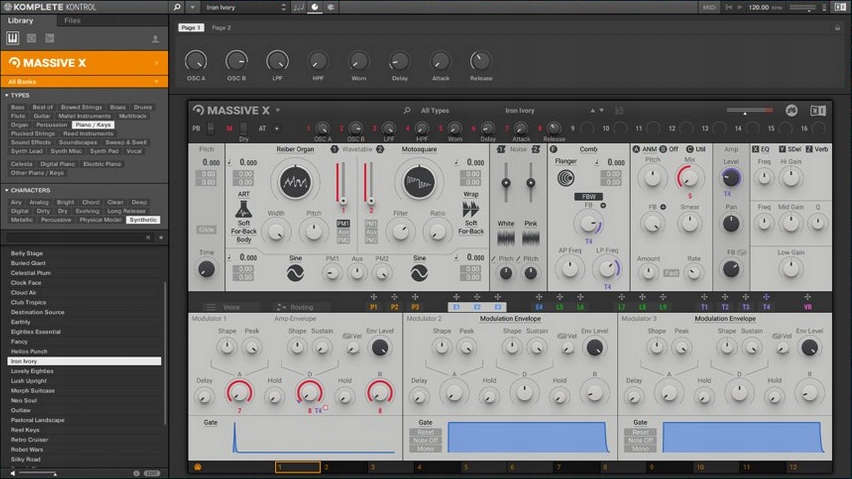Open the MASSIVE X header menu arrow
The width and height of the screenshot is (852, 479).
278,110
